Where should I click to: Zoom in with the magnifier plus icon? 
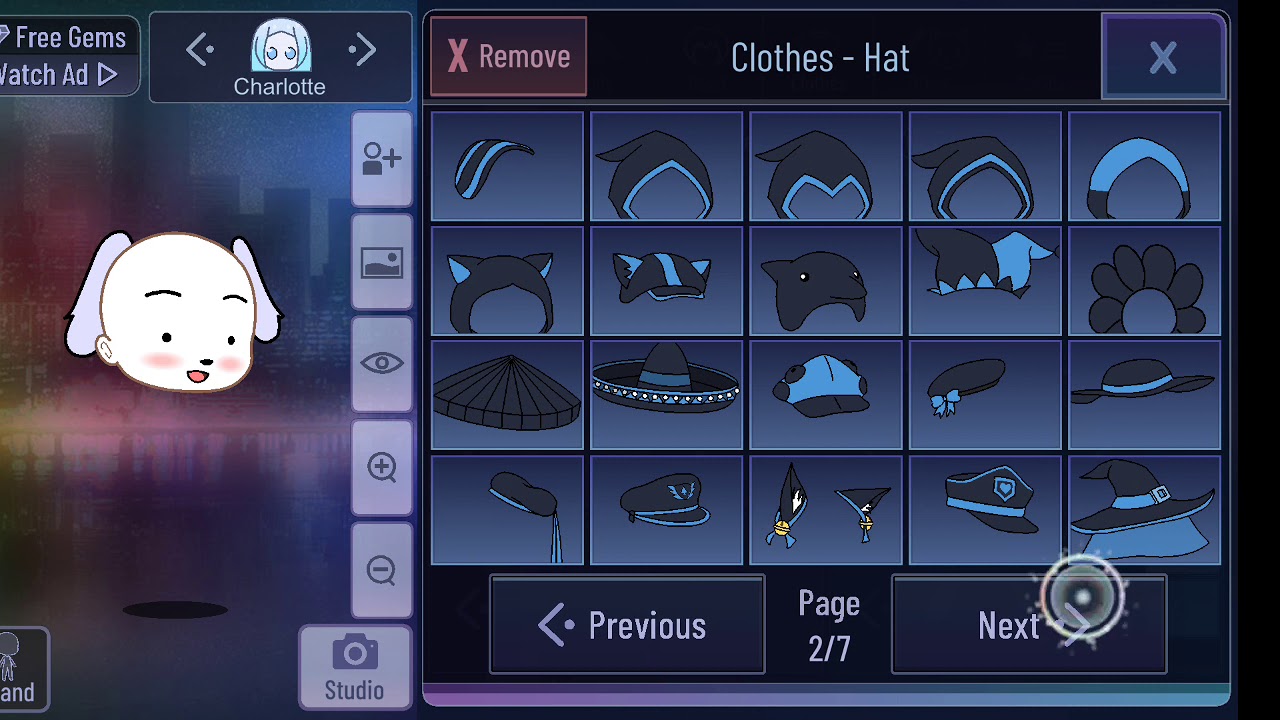point(381,468)
